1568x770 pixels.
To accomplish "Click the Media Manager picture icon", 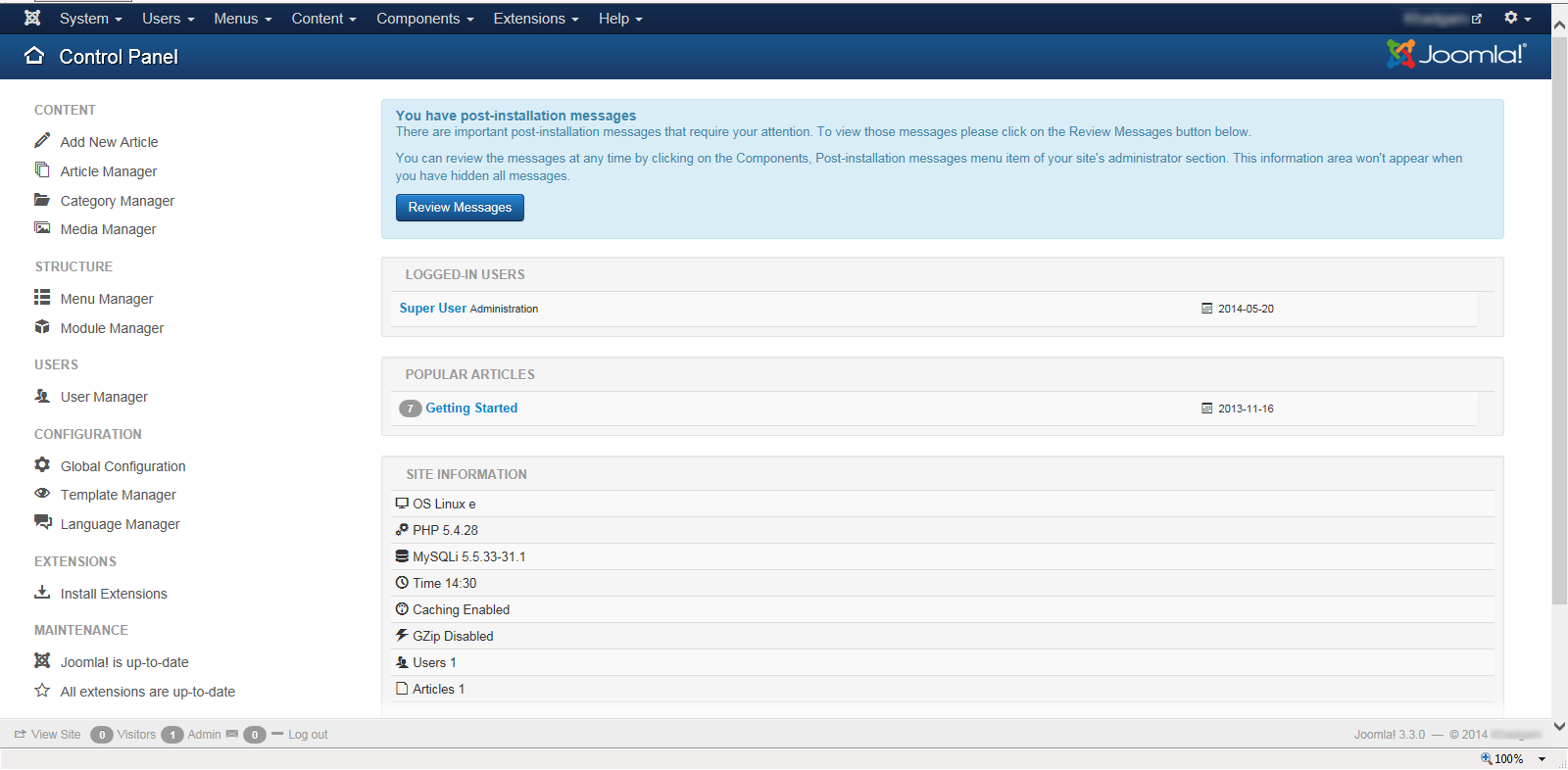I will click(42, 227).
